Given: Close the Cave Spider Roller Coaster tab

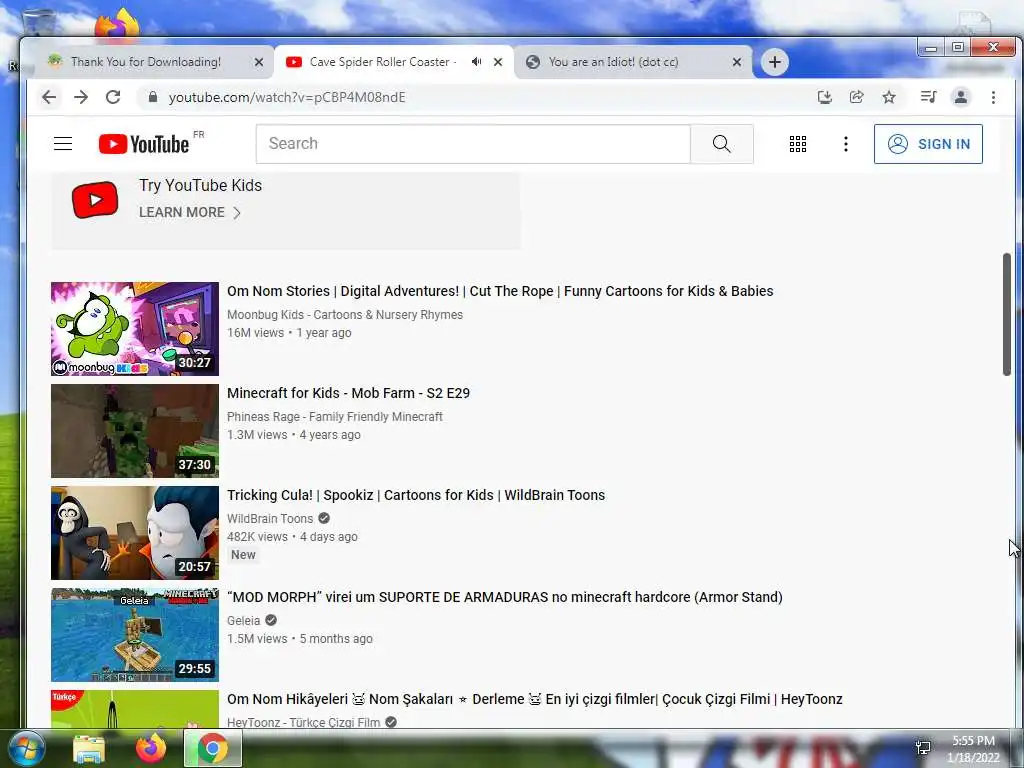Looking at the screenshot, I should (498, 62).
